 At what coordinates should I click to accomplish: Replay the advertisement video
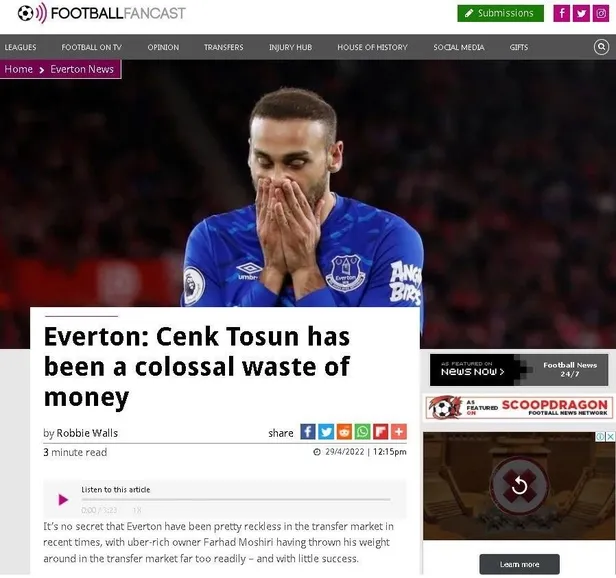(519, 486)
